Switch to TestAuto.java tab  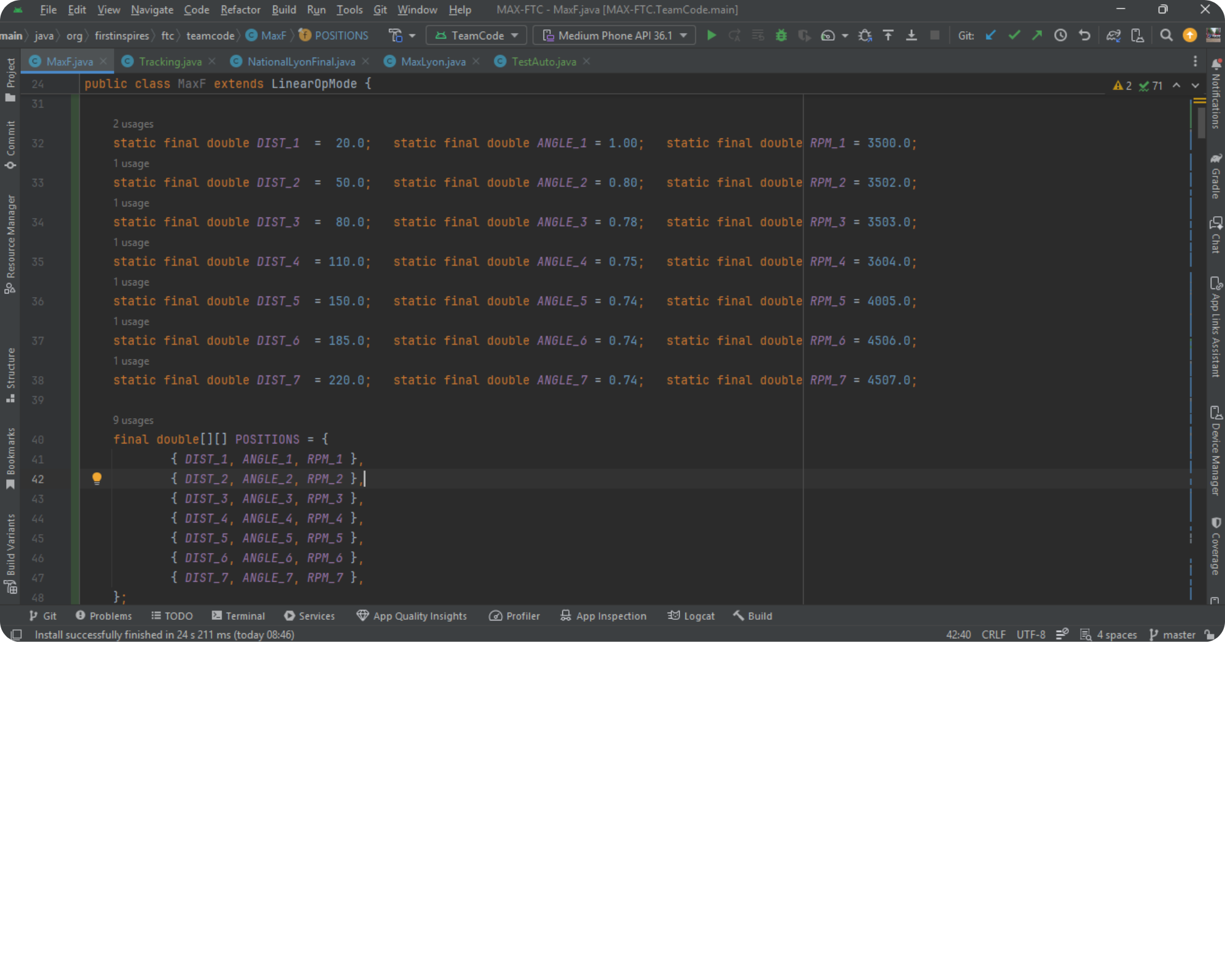pyautogui.click(x=543, y=61)
